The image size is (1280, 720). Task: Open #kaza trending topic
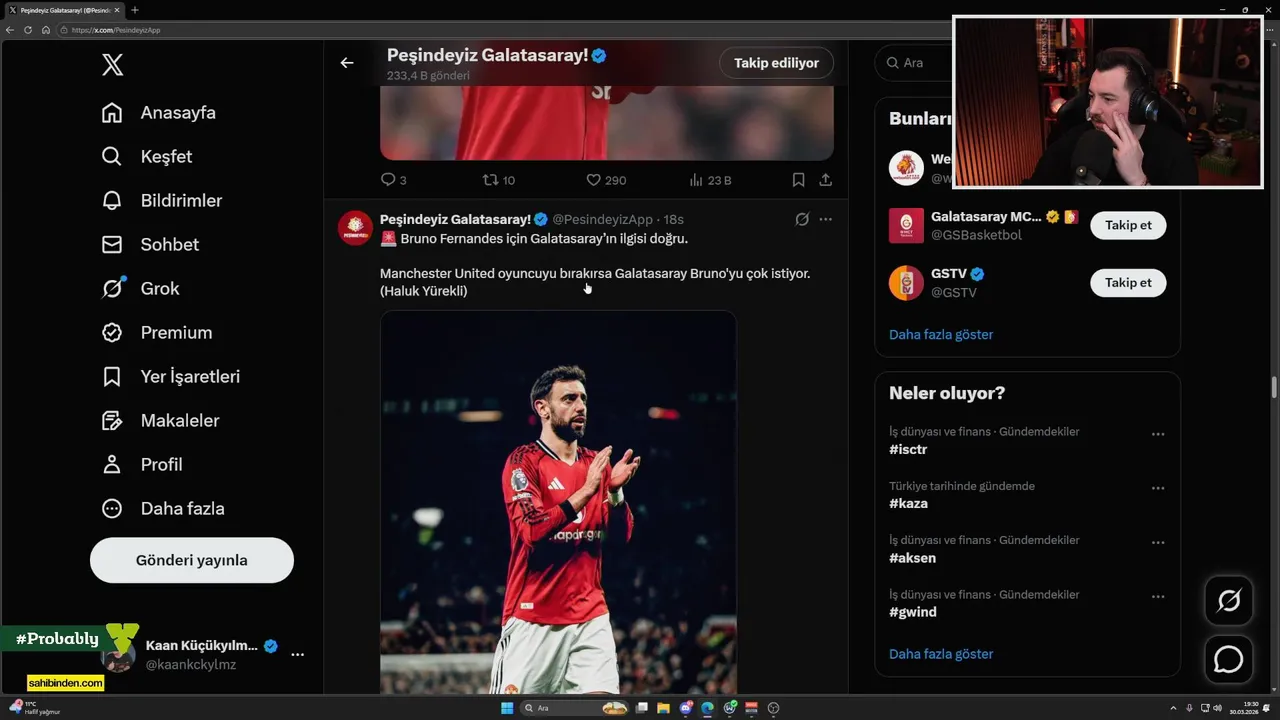tap(908, 504)
